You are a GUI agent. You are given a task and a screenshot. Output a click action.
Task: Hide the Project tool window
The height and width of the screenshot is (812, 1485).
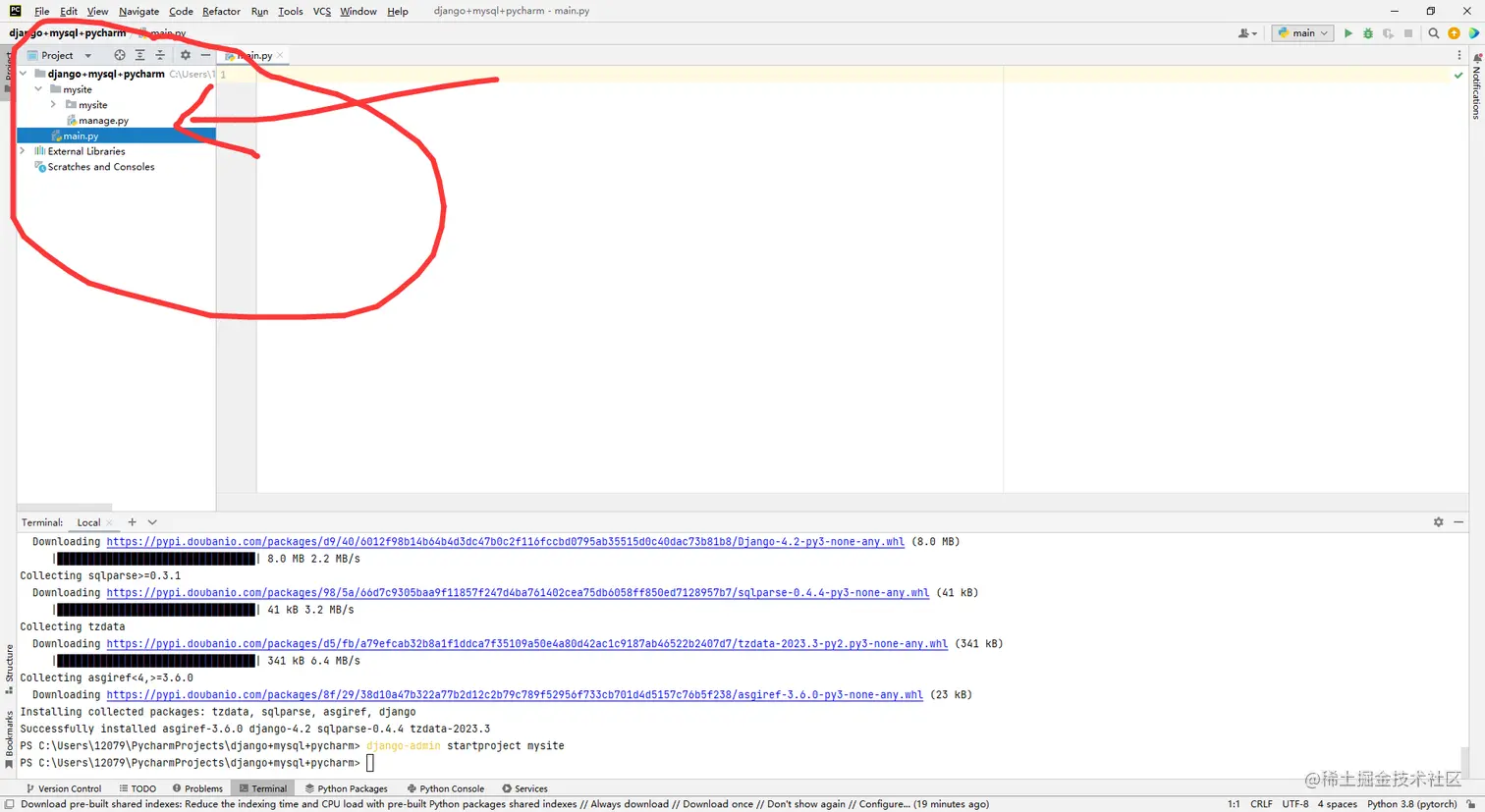coord(205,55)
